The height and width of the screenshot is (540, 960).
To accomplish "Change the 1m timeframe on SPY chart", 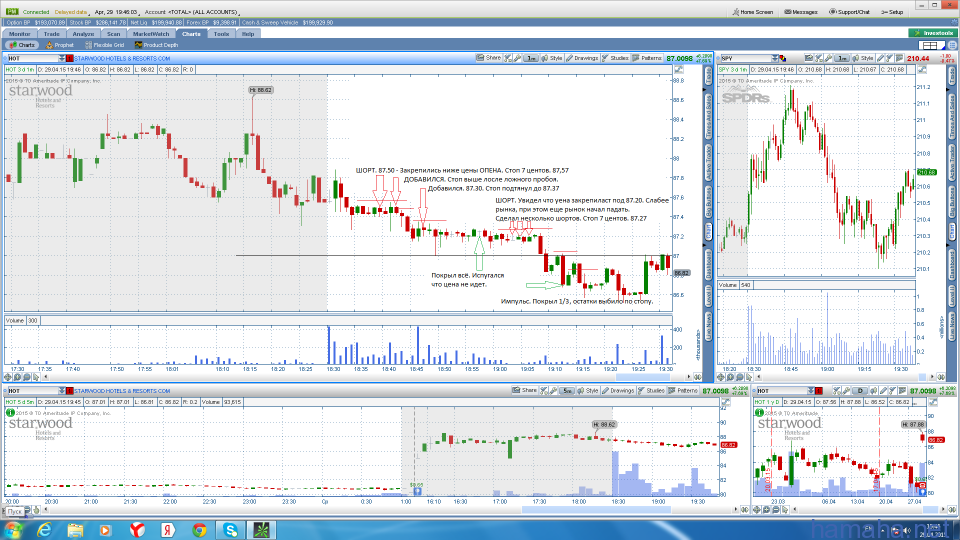I will click(x=842, y=58).
